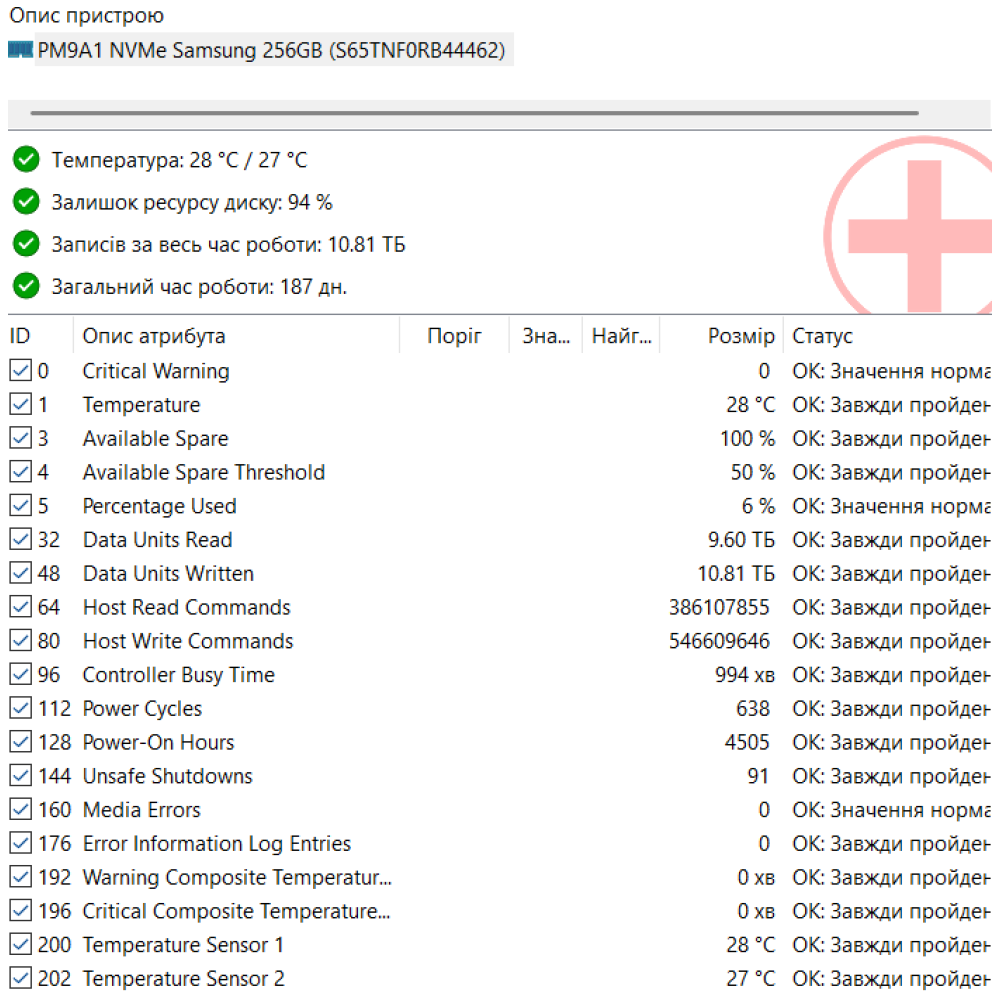The height and width of the screenshot is (1000, 1000).
Task: Click green status icon for Залишок ресурсу диску
Action: click(26, 202)
